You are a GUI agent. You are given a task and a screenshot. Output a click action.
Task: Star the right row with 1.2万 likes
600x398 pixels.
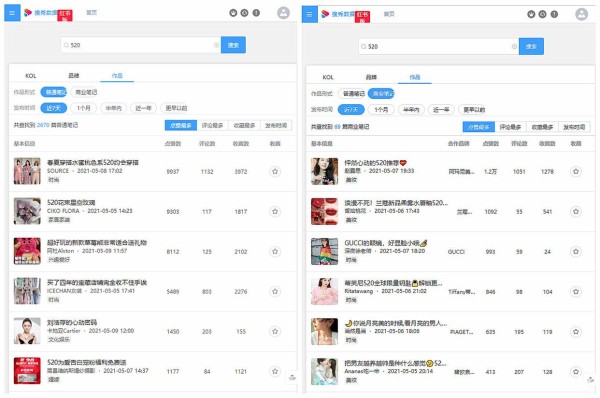point(576,171)
